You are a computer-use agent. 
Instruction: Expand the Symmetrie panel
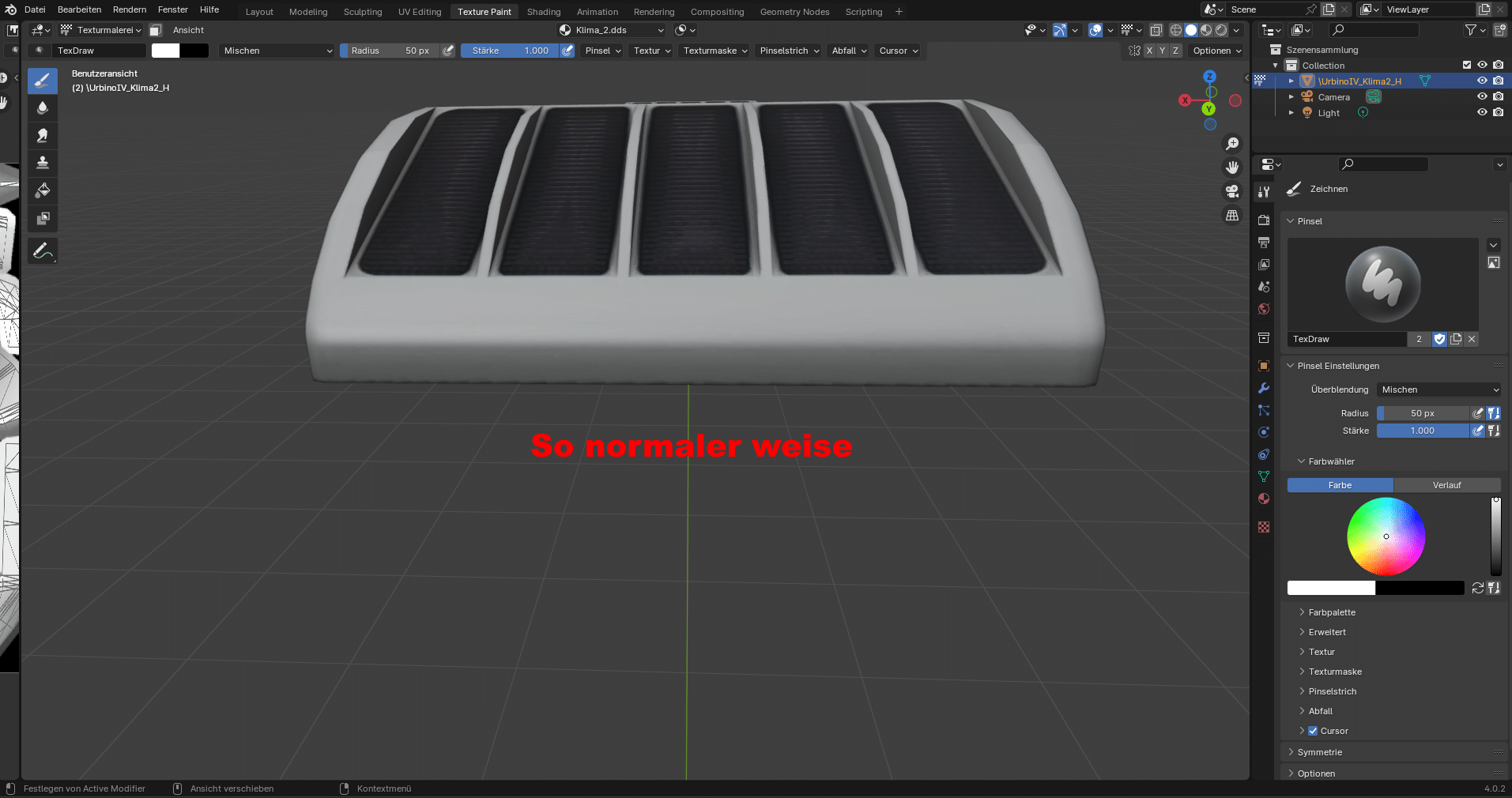tap(1319, 752)
